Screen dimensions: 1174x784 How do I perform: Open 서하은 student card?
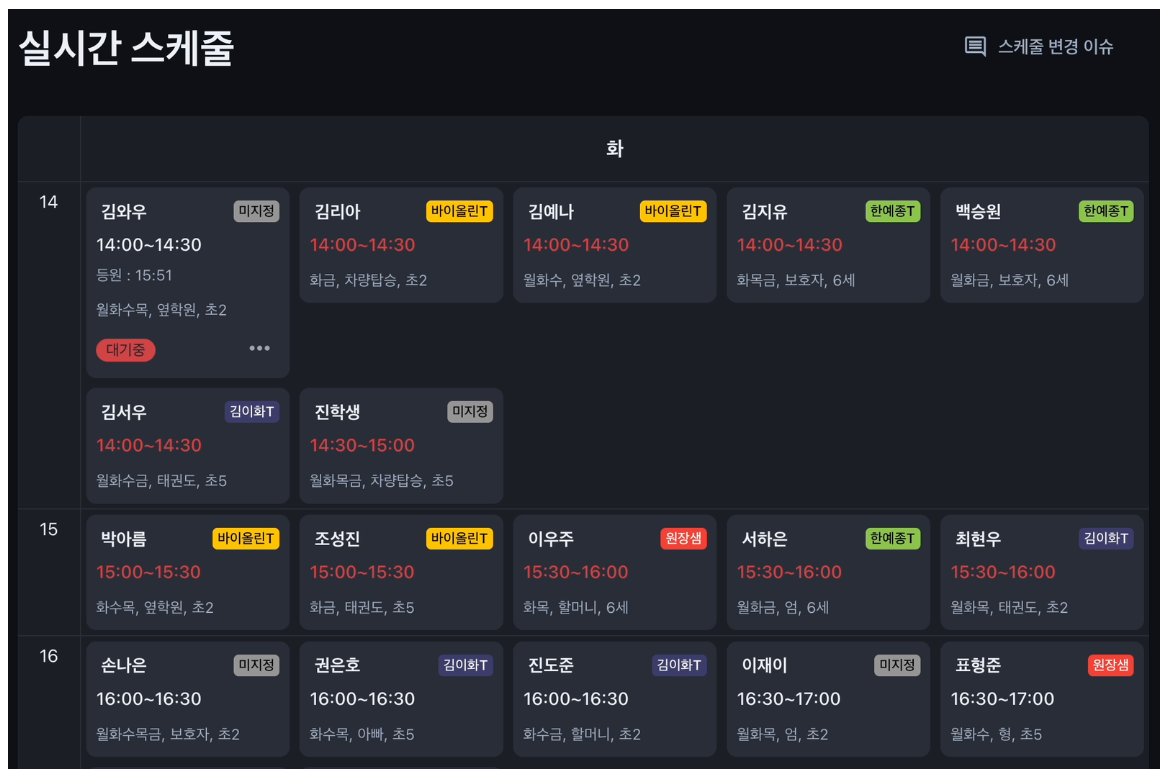pos(828,572)
